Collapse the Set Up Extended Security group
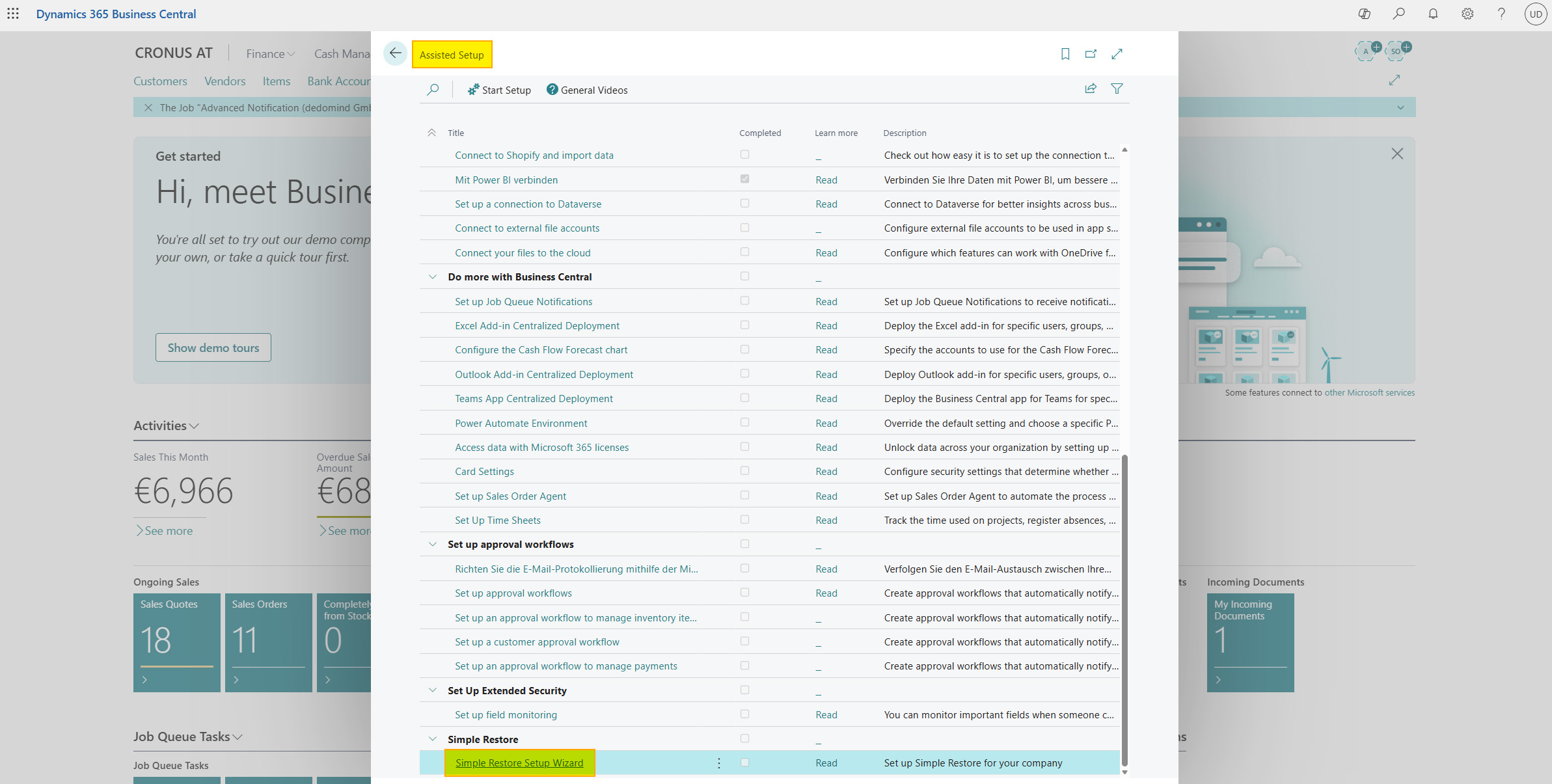Image resolution: width=1552 pixels, height=784 pixels. point(433,690)
